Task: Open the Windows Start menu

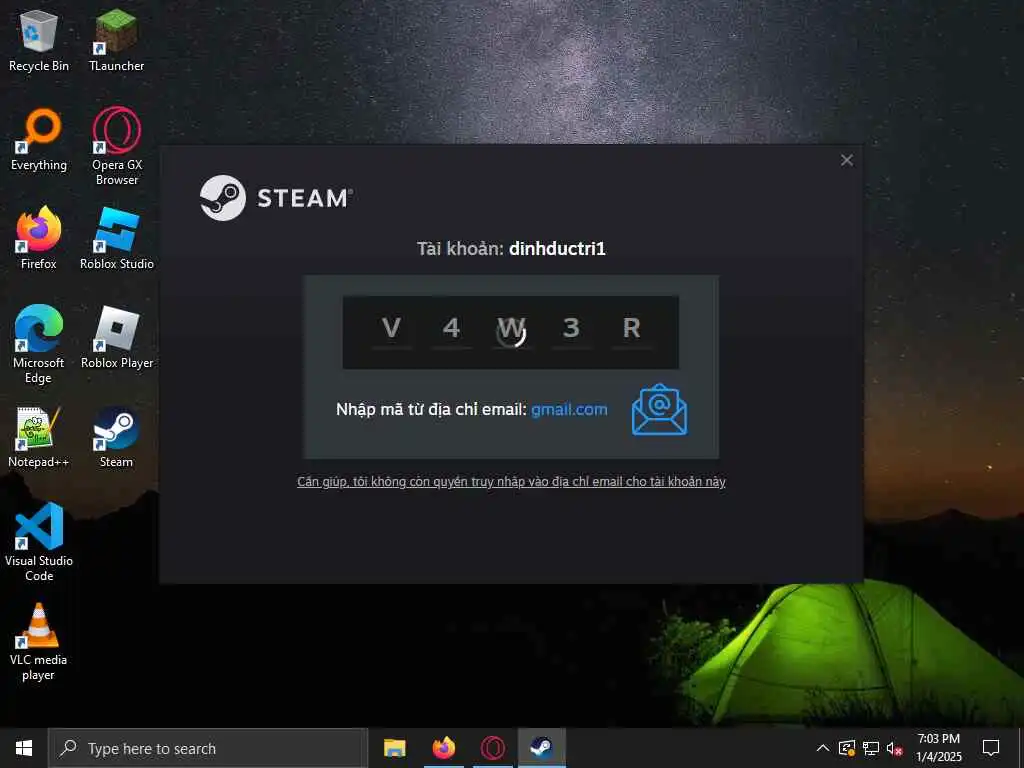Action: pyautogui.click(x=24, y=748)
